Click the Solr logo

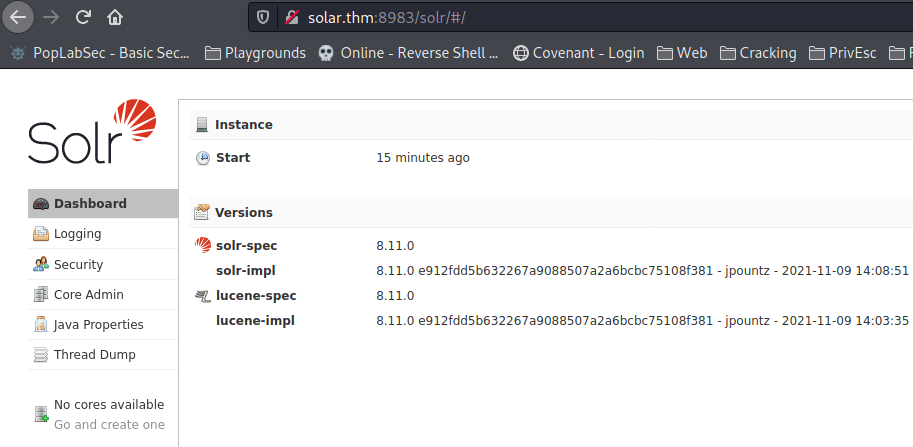[x=92, y=132]
